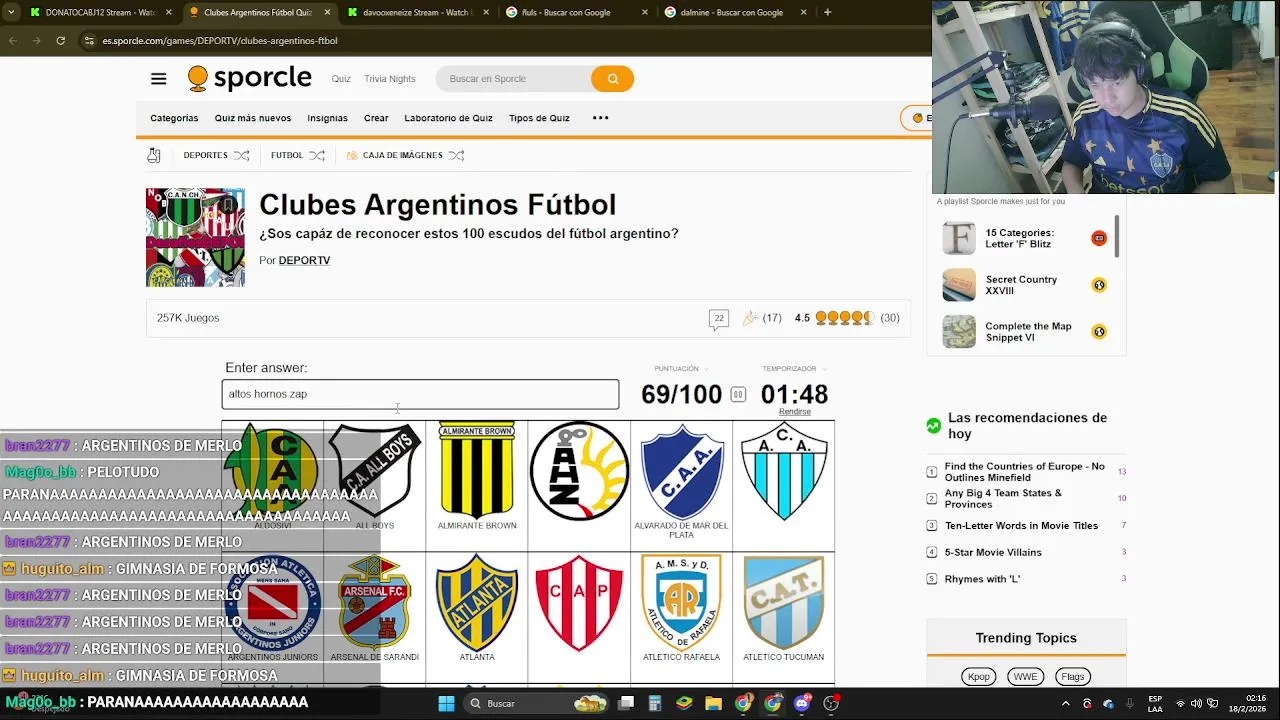Image resolution: width=1280 pixels, height=720 pixels.
Task: Open Laboratorio de Quiz menu
Action: coord(448,118)
